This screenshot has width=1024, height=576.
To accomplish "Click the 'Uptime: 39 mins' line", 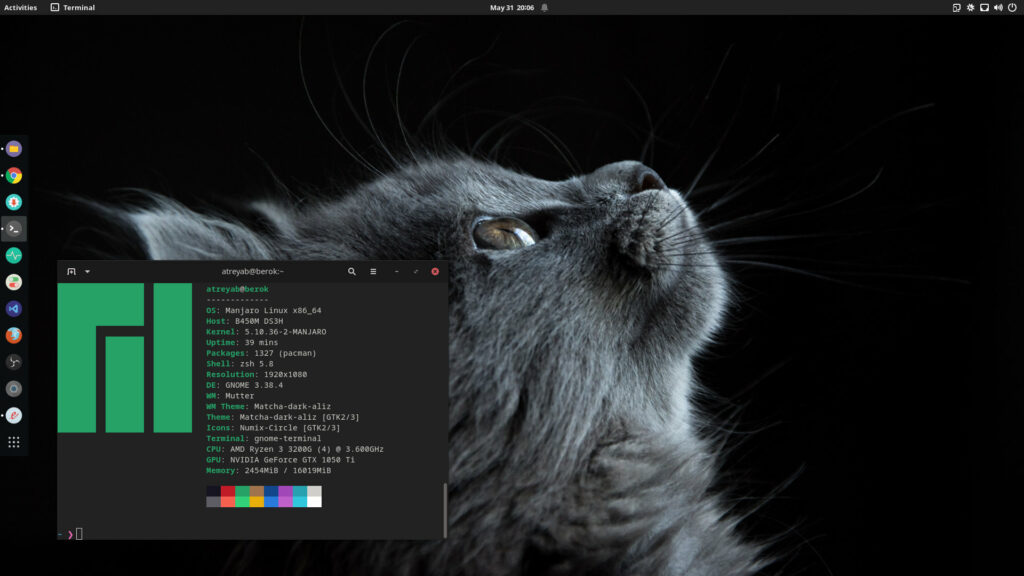I will 242,343.
